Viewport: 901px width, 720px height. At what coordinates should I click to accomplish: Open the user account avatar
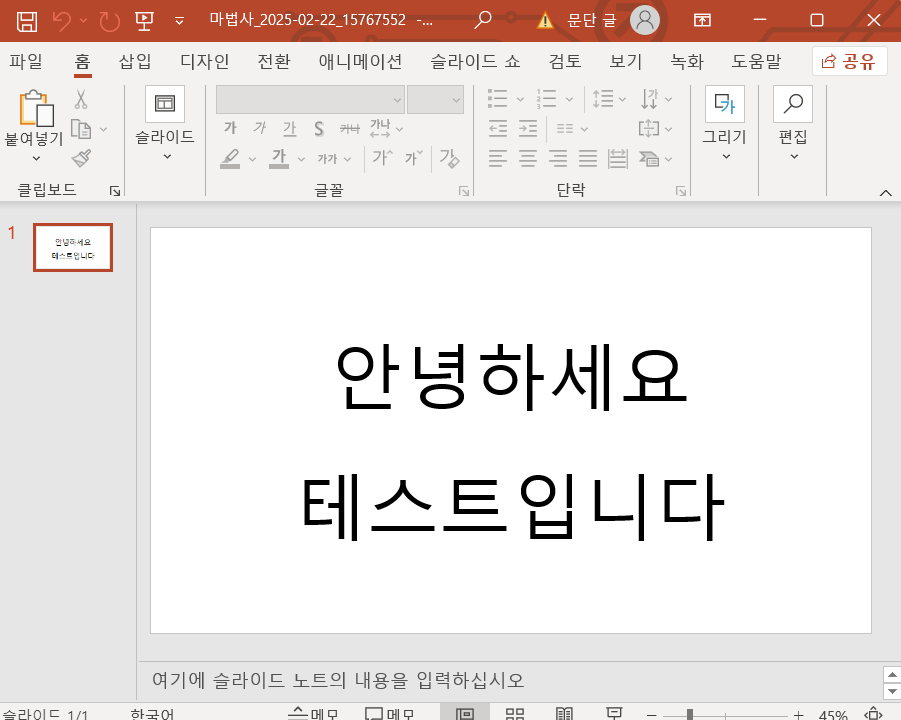pyautogui.click(x=645, y=20)
